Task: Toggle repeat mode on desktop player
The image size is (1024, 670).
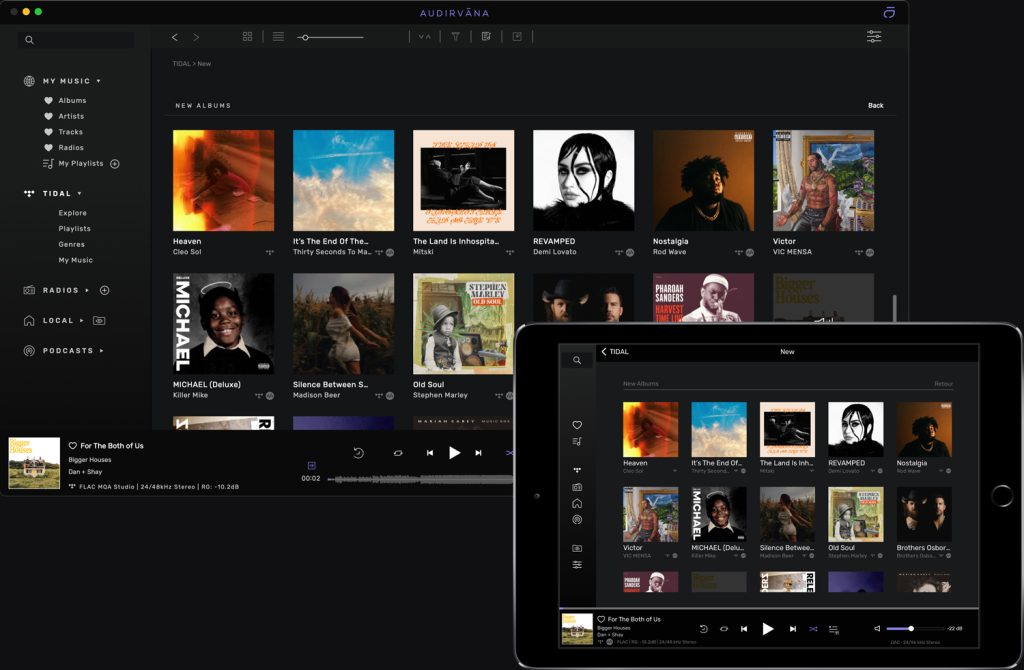Action: coord(398,453)
